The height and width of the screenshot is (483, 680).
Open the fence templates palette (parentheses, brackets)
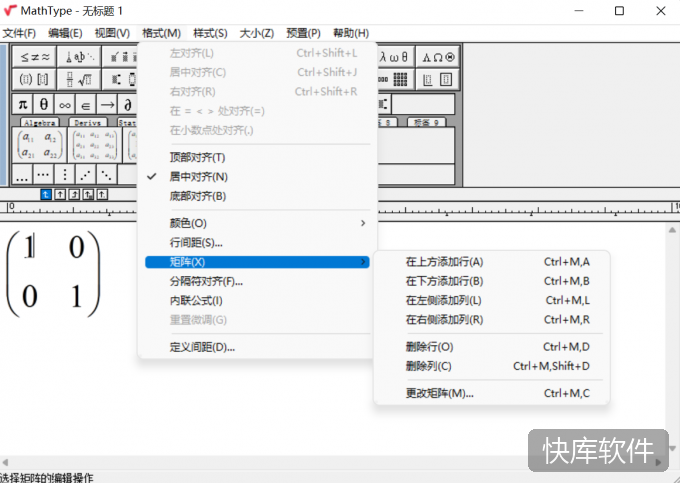click(x=35, y=79)
